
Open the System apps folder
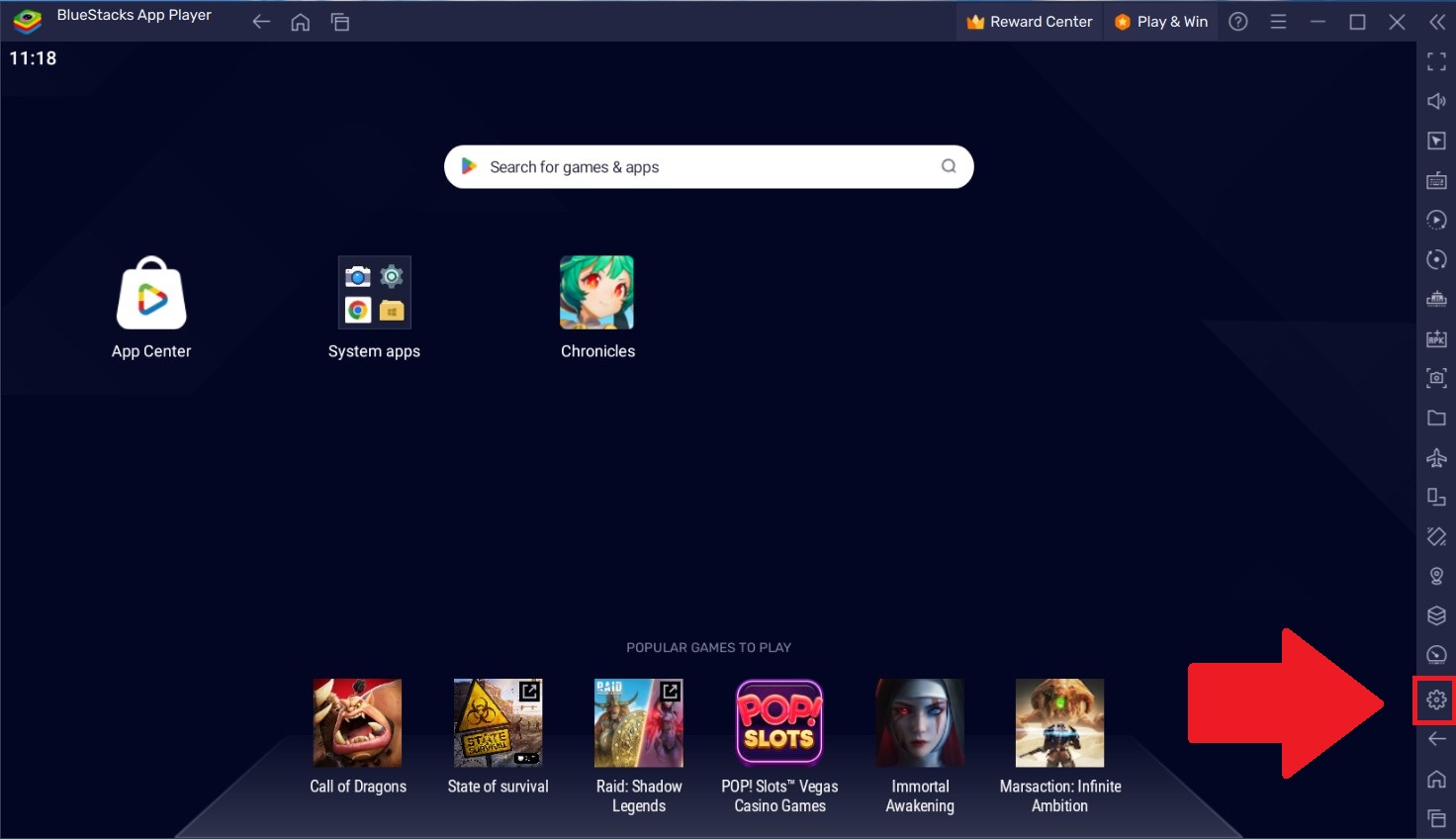375,293
